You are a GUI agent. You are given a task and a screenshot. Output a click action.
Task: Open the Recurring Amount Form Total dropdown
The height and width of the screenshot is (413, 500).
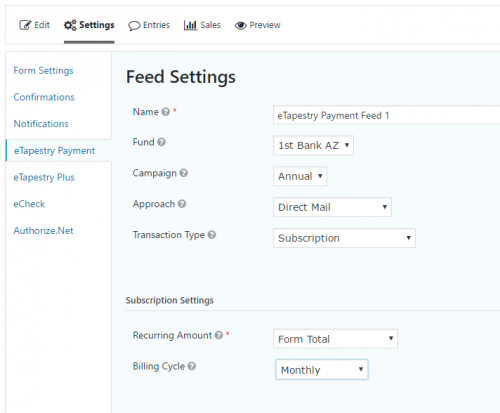pyautogui.click(x=335, y=339)
